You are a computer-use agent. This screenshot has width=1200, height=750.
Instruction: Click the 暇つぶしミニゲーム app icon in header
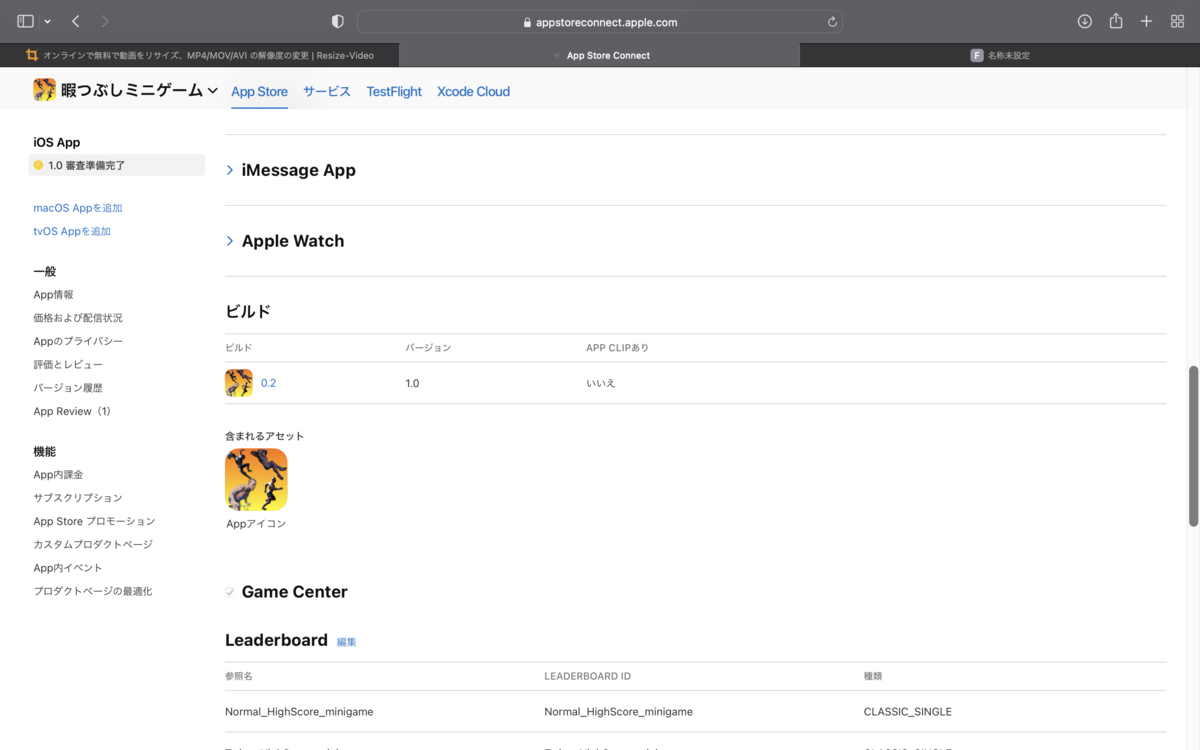(x=44, y=90)
